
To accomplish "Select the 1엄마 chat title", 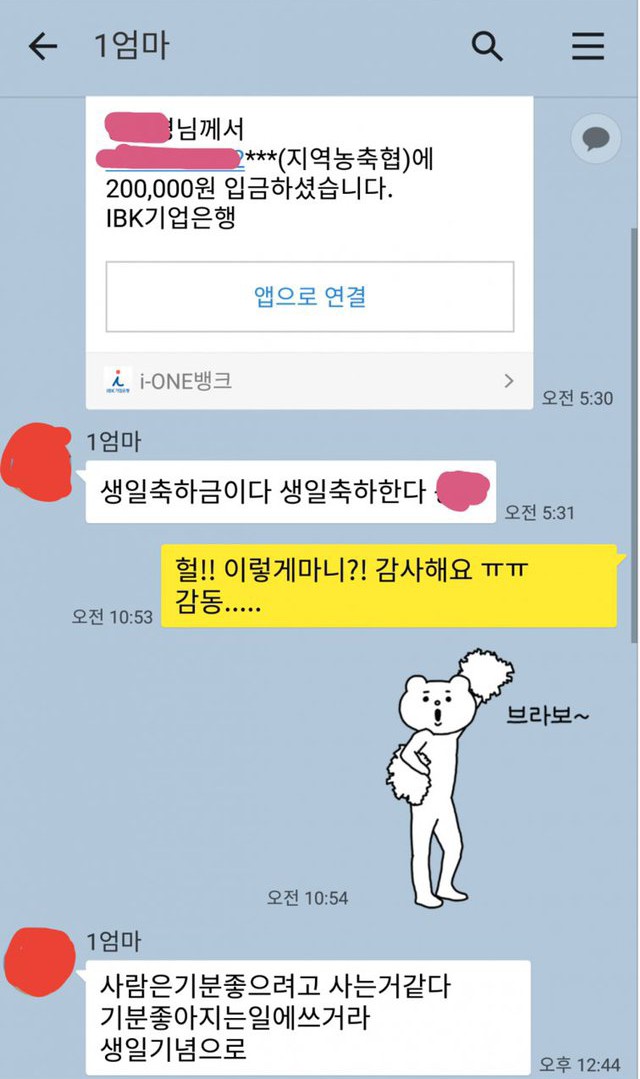I will (131, 46).
